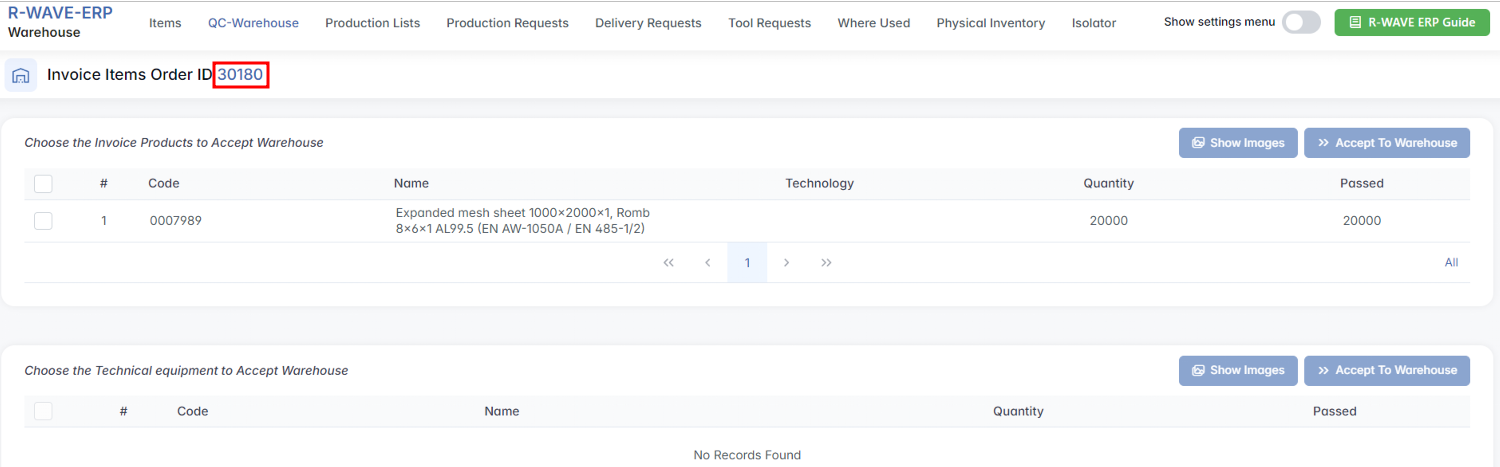This screenshot has width=1500, height=467.
Task: Open the R-WAVE ERP Guide
Action: point(1412,22)
